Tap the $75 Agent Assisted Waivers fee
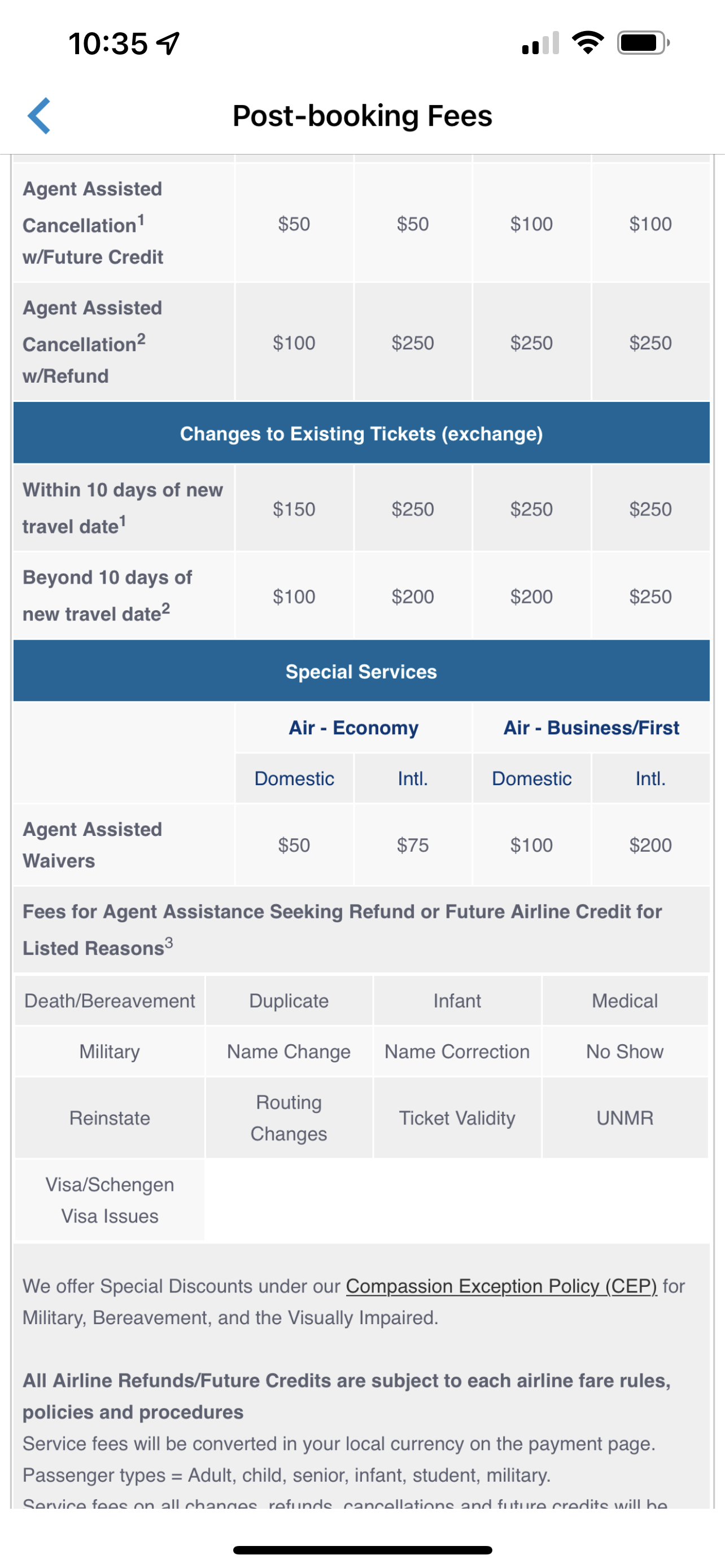The width and height of the screenshot is (725, 1568). pos(413,845)
